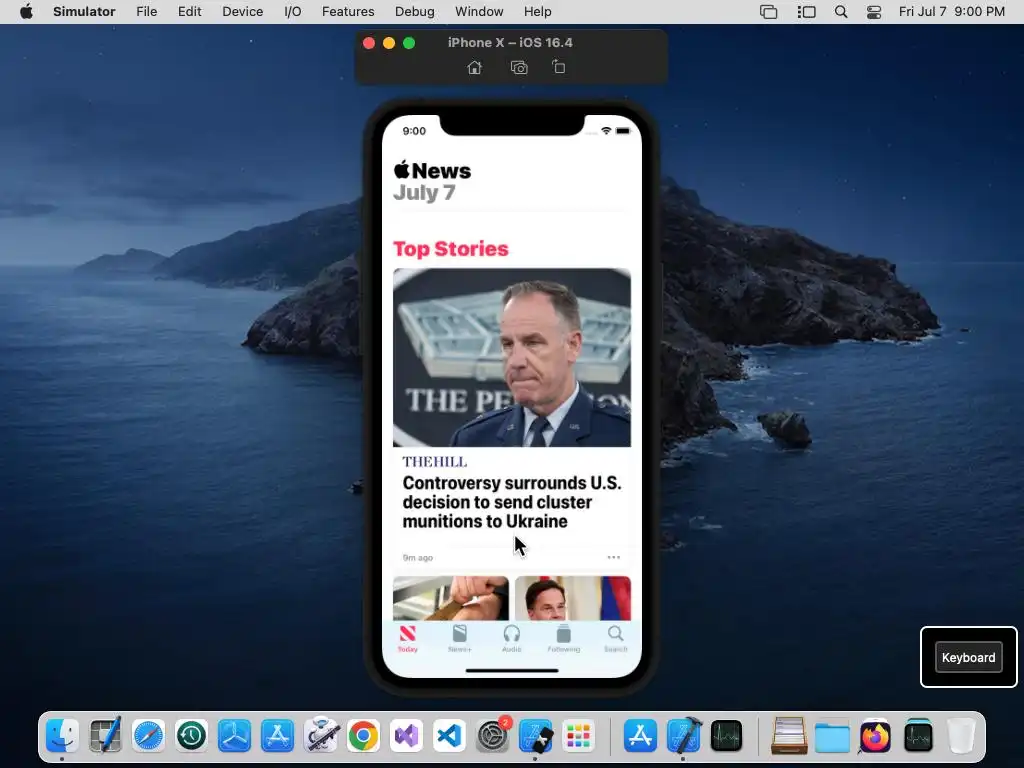This screenshot has width=1024, height=768.
Task: Click the Simulator home button icon
Action: point(475,67)
